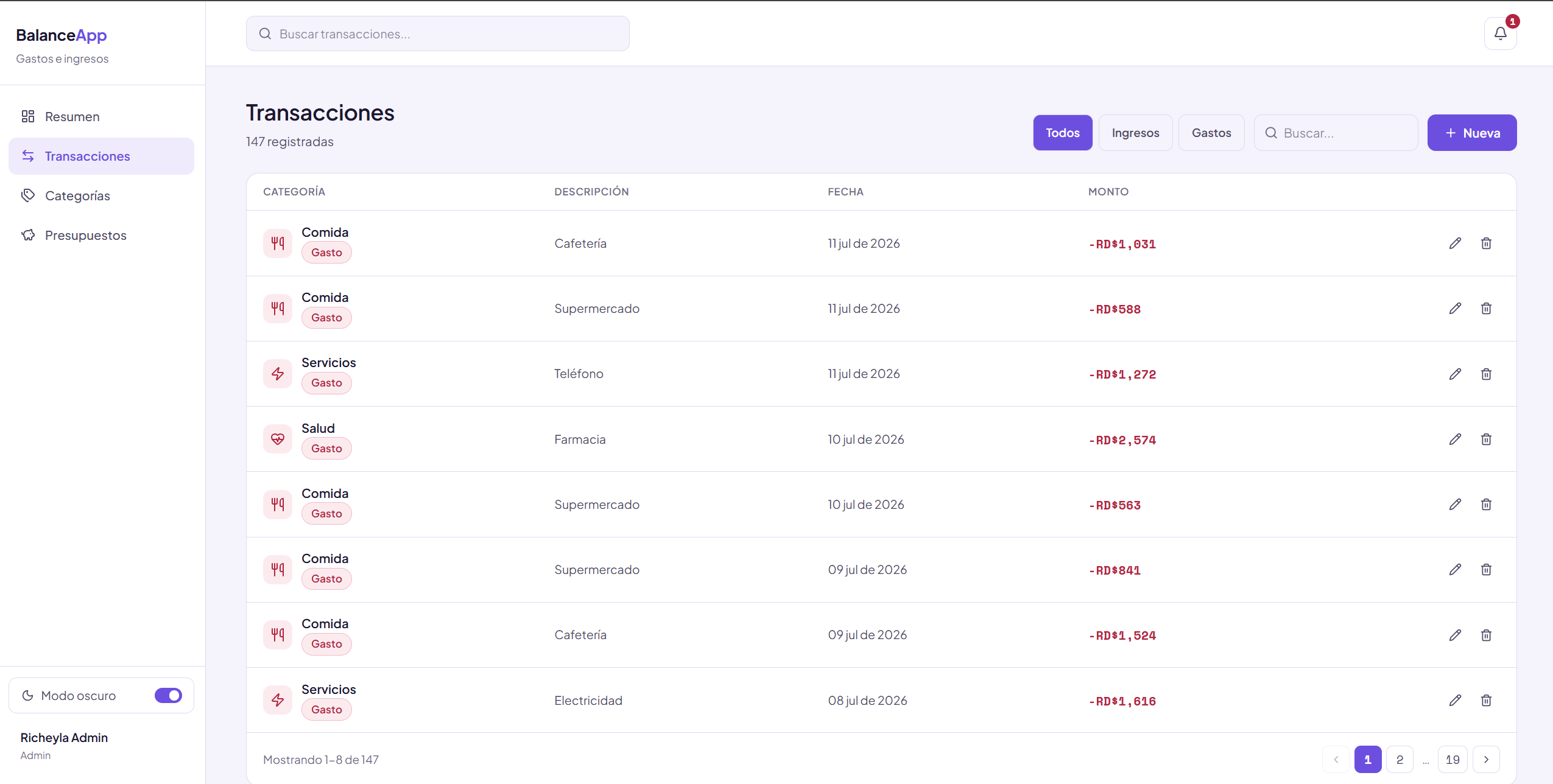Edit the Farmacia transaction

[x=1455, y=439]
